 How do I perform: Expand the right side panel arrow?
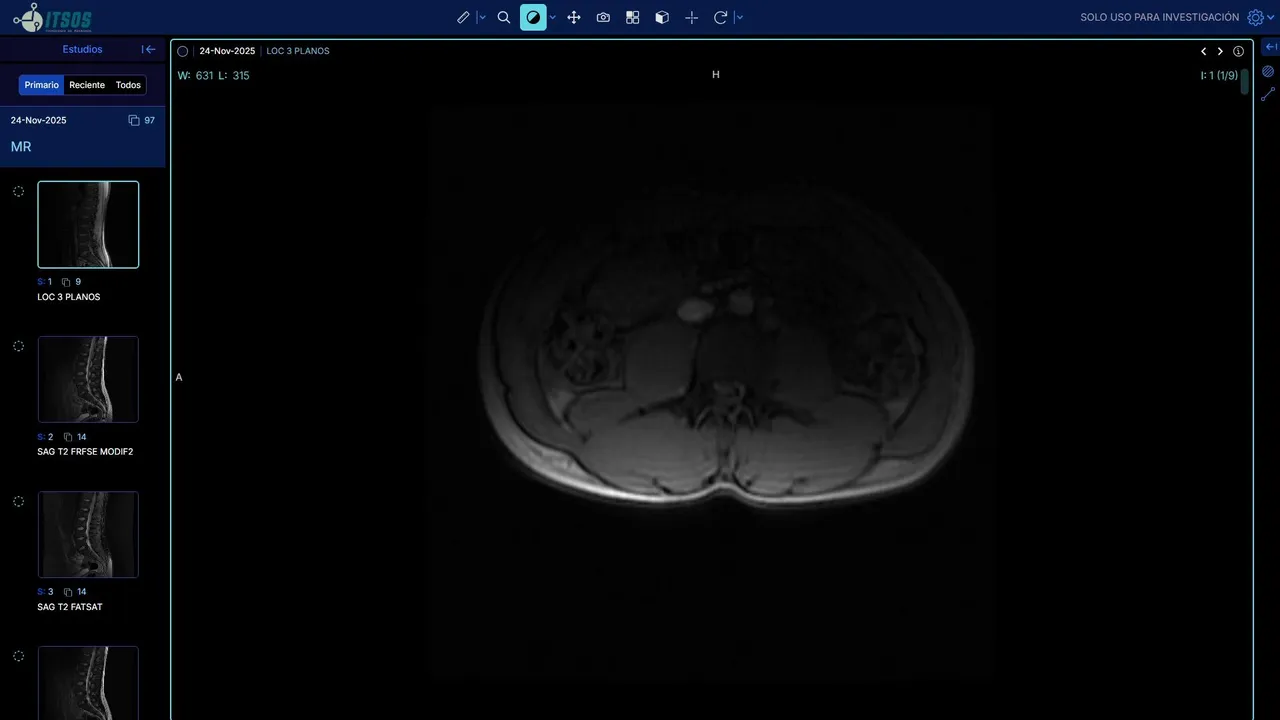pos(1270,47)
